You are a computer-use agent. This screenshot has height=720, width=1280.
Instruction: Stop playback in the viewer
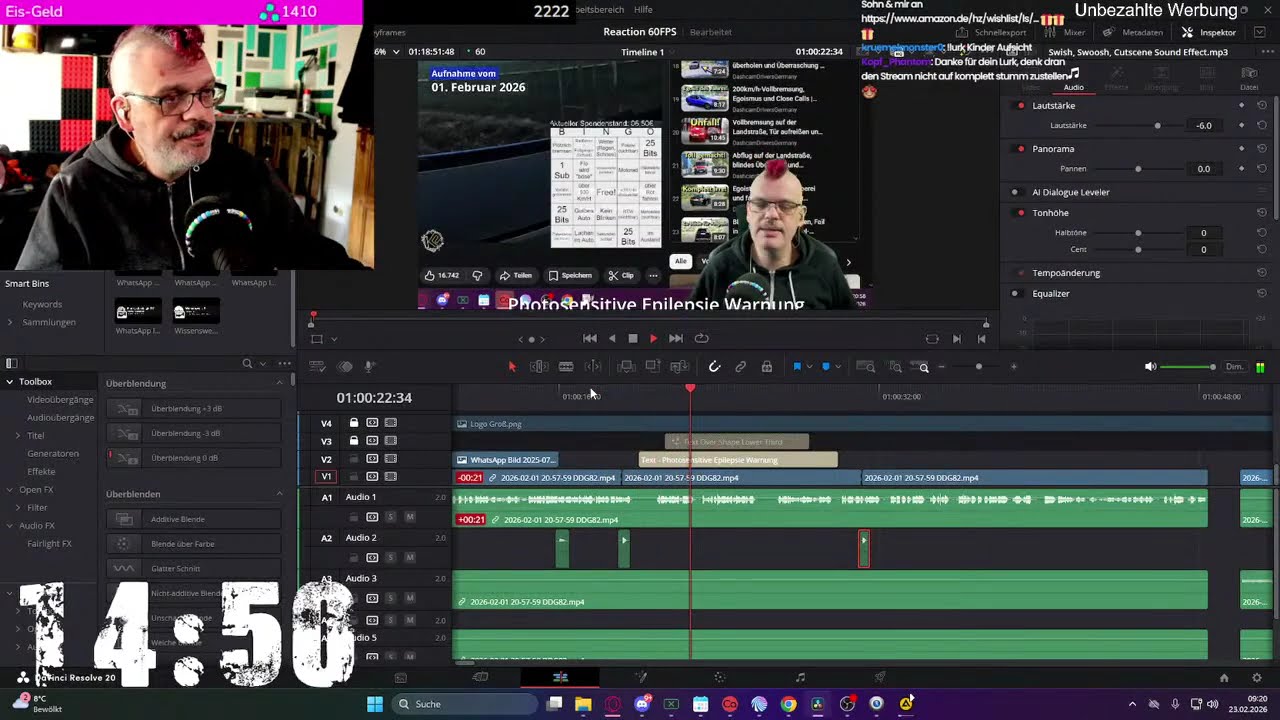[633, 338]
